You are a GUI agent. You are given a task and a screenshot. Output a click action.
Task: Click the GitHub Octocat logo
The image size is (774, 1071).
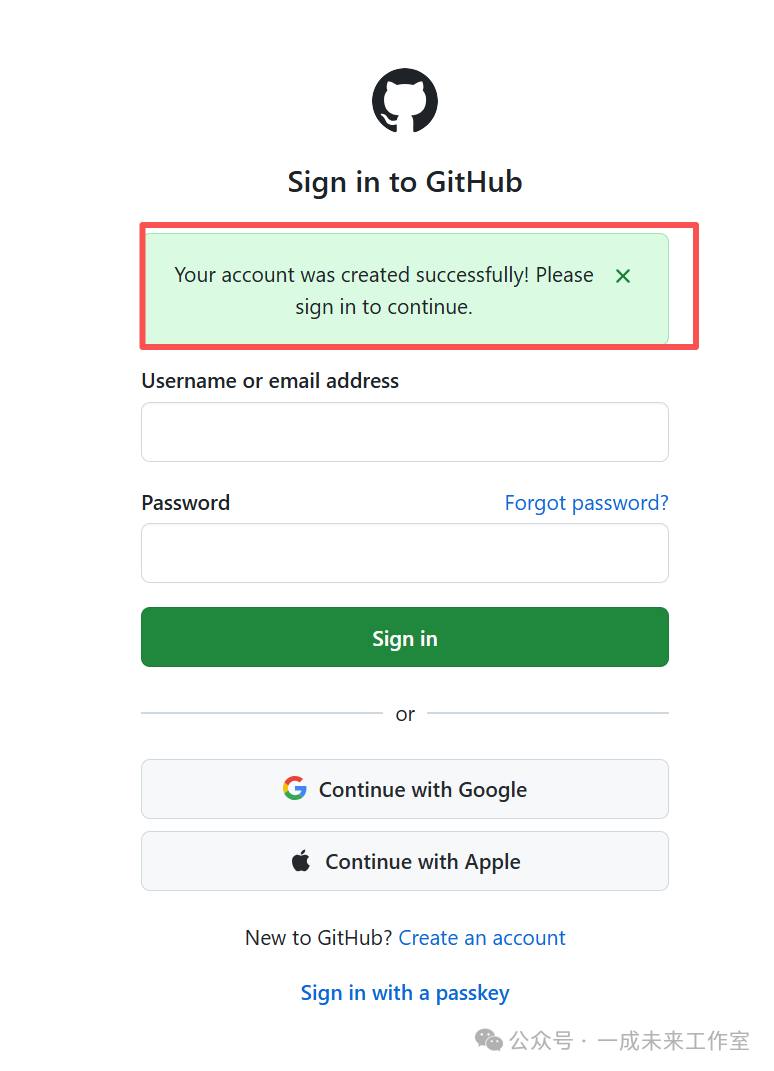(405, 100)
